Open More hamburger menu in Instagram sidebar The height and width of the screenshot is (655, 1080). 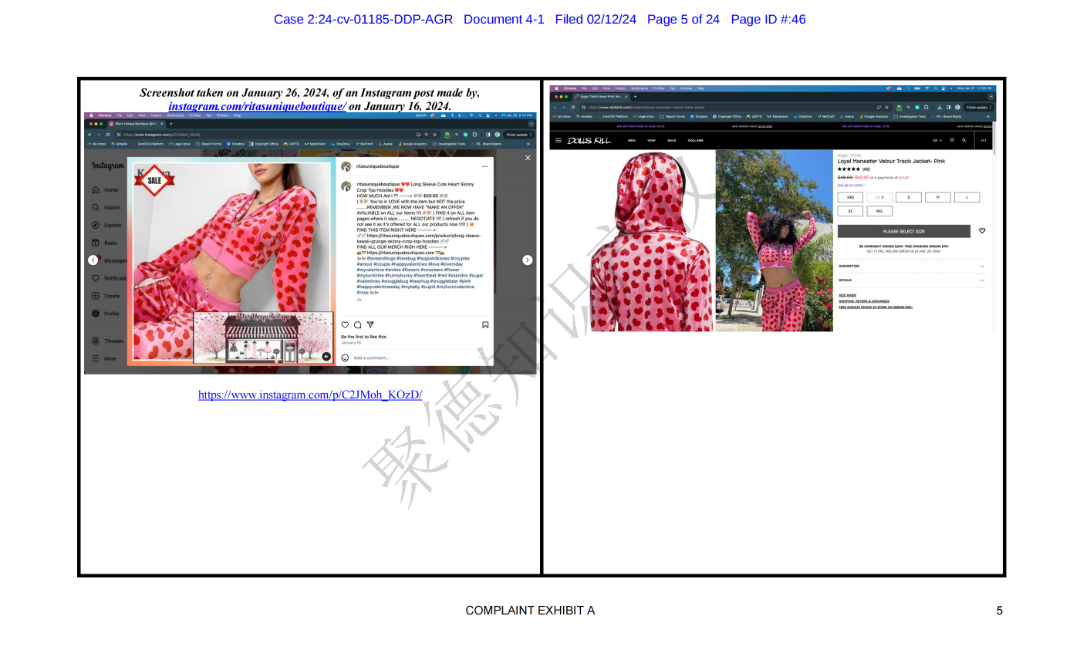(x=96, y=358)
